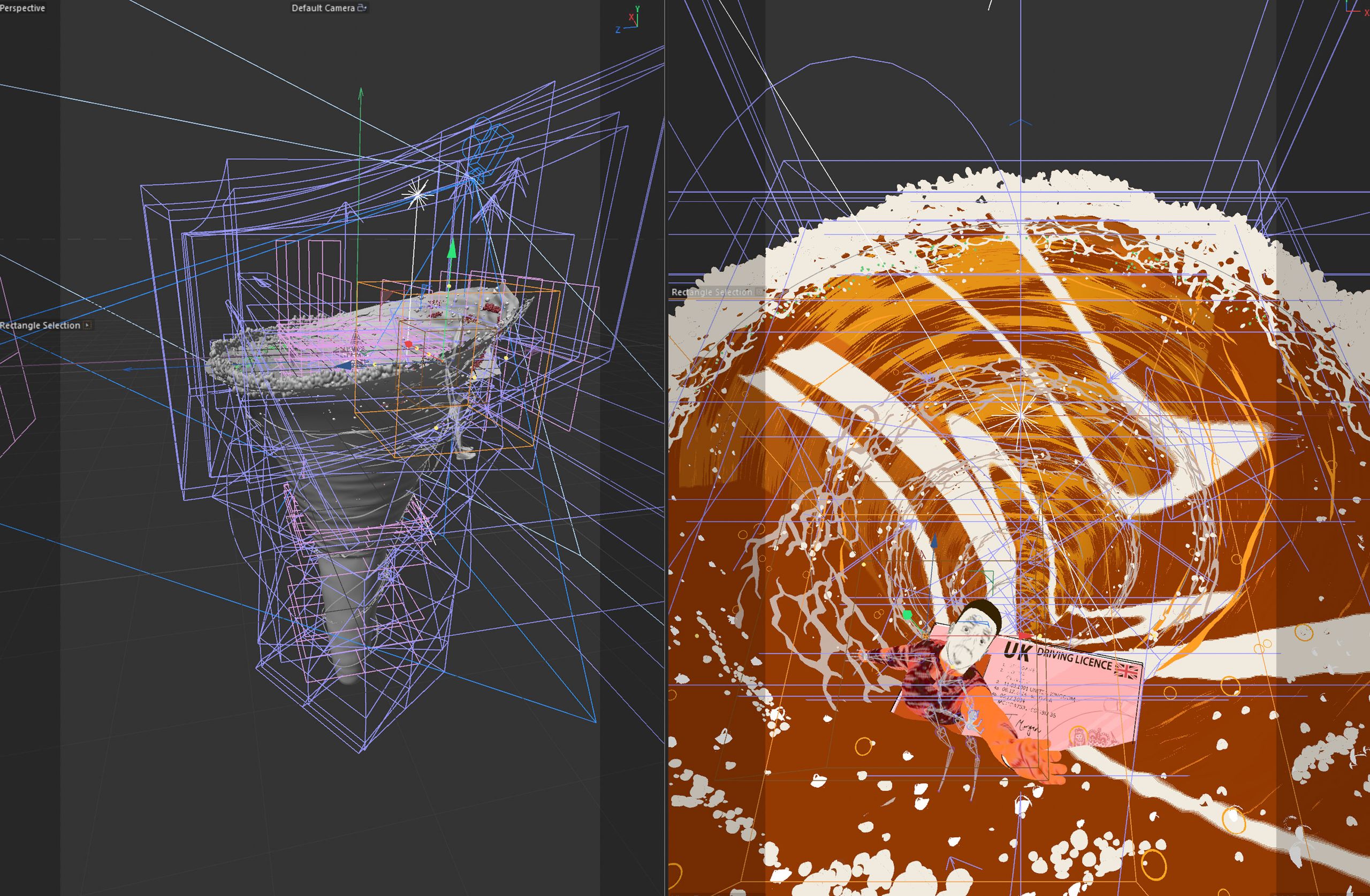Click the Default Camera label
This screenshot has width=1370, height=896.
tap(322, 8)
